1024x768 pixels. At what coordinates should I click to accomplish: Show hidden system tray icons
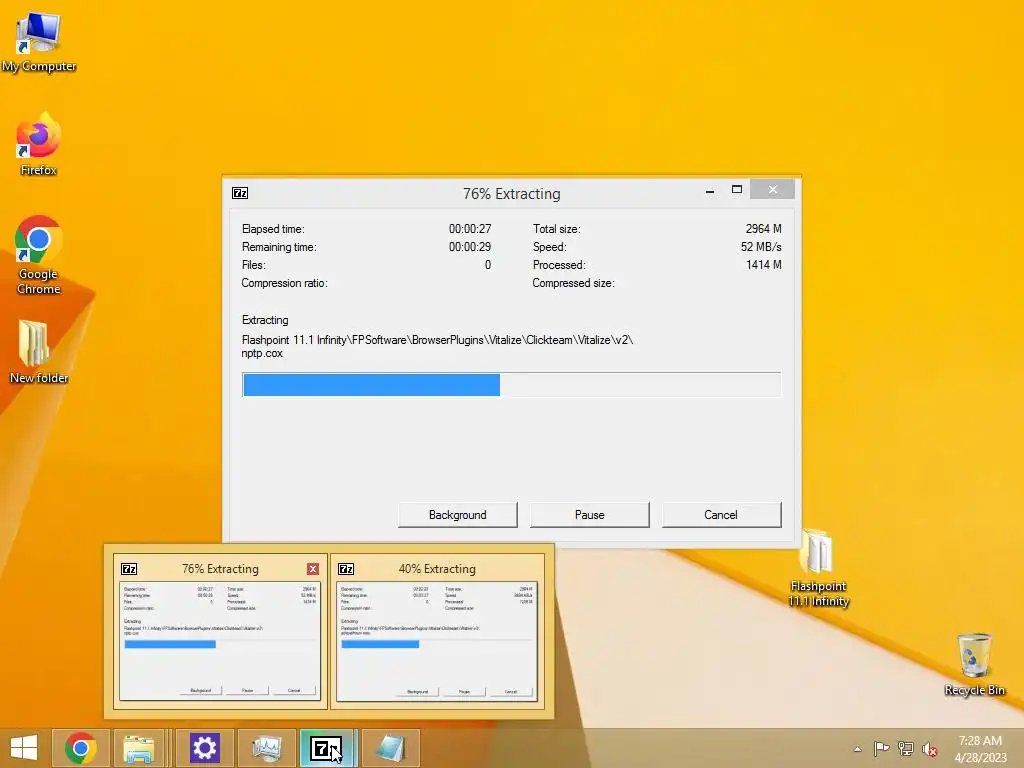pyautogui.click(x=857, y=749)
